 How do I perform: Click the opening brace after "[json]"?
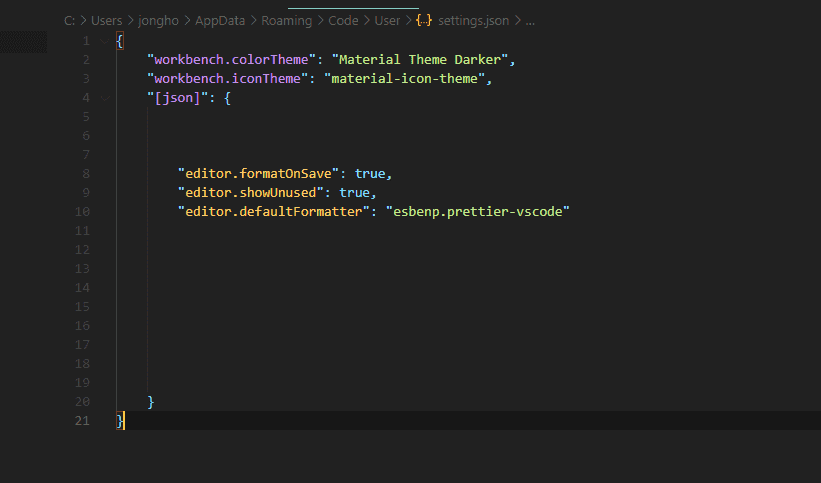coord(227,98)
